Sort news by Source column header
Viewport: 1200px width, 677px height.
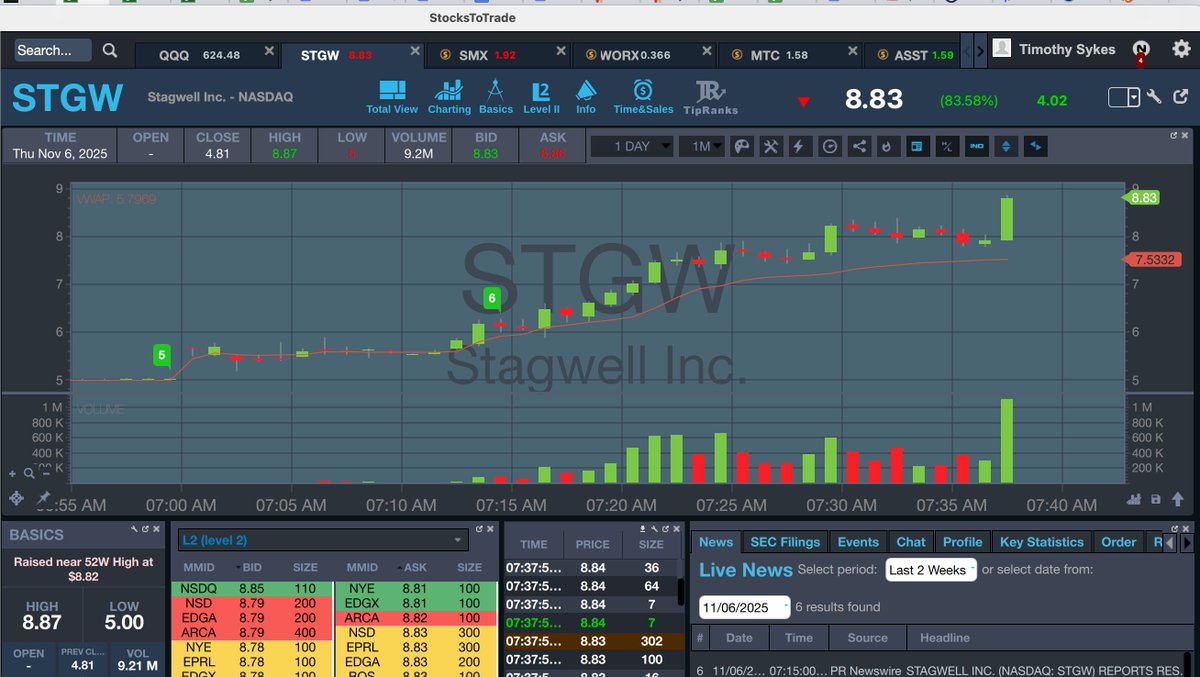[867, 638]
